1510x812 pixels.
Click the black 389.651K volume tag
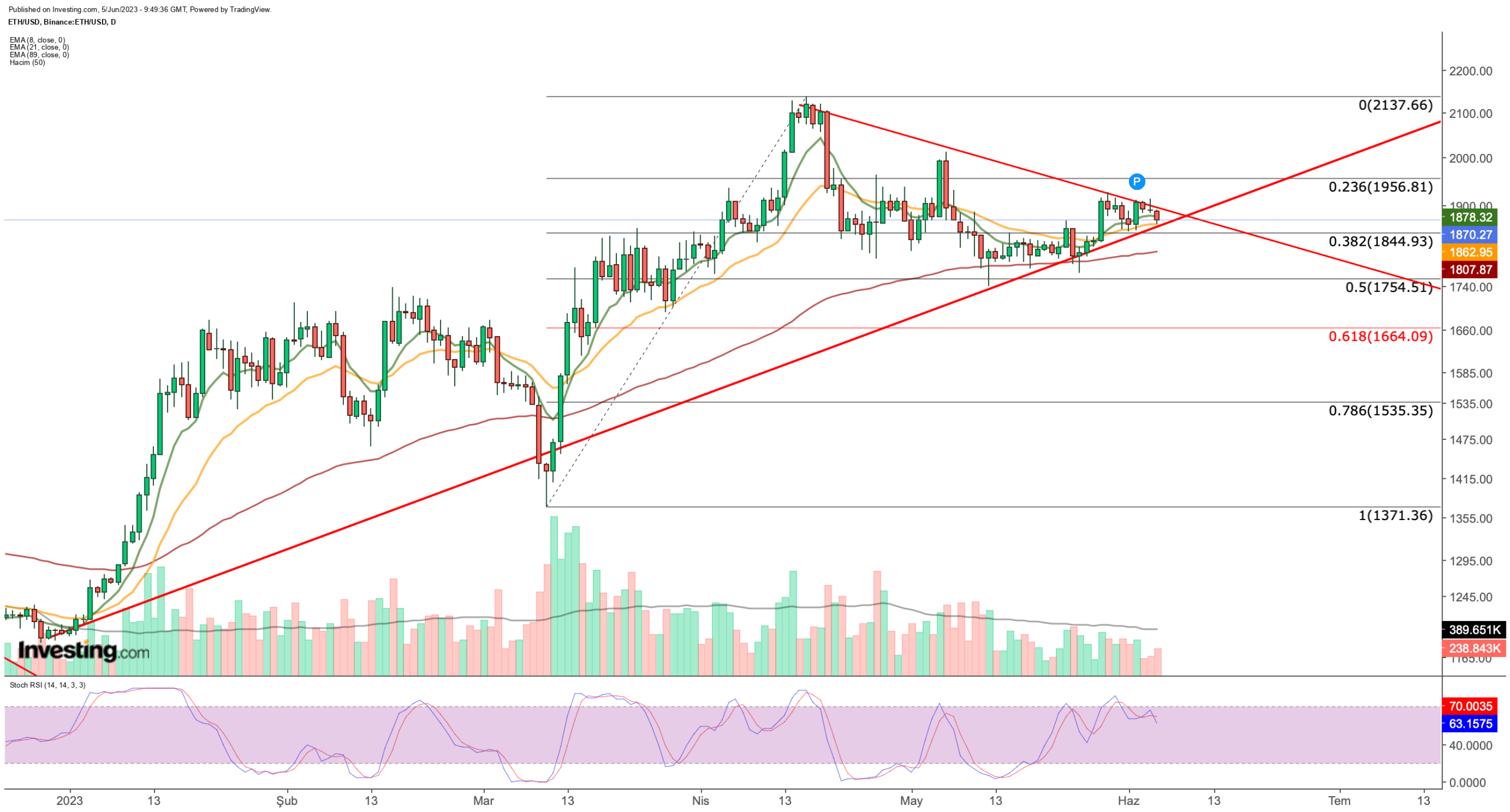tap(1474, 630)
